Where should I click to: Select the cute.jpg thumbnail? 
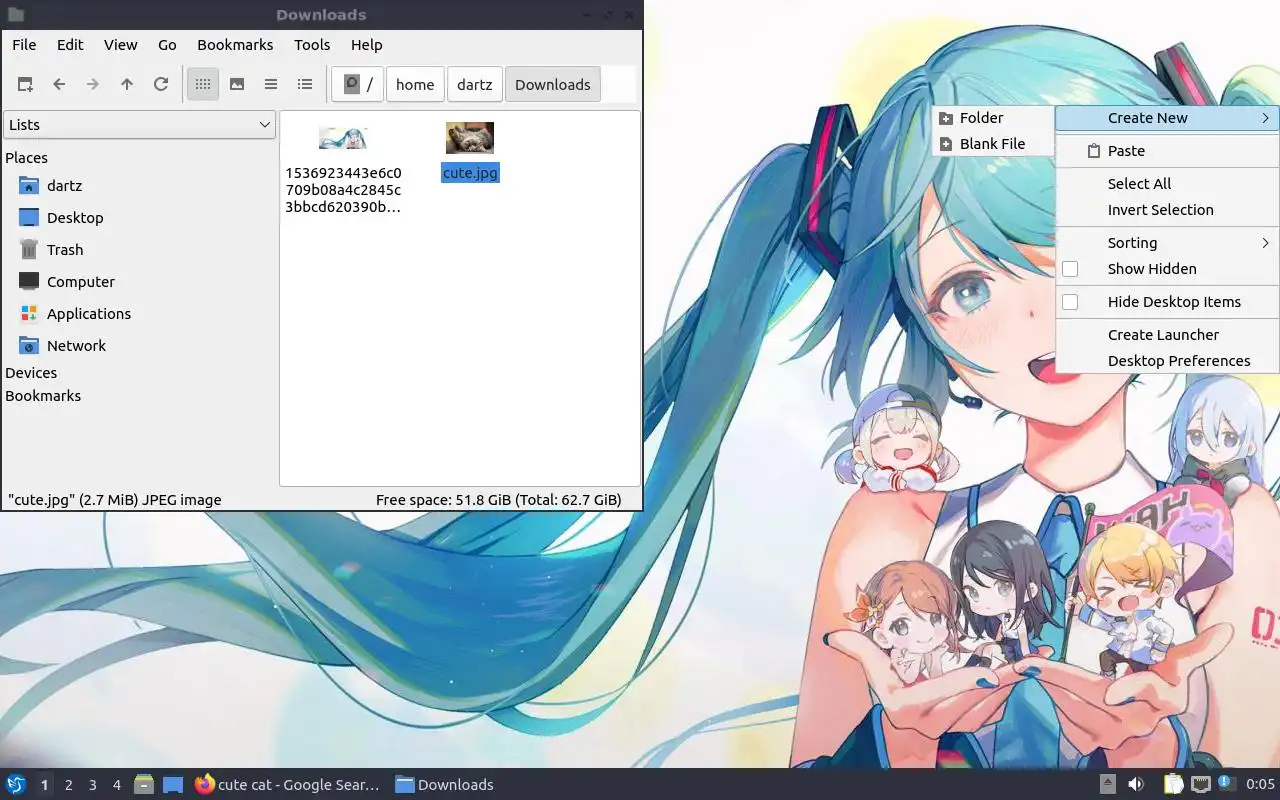tap(470, 138)
